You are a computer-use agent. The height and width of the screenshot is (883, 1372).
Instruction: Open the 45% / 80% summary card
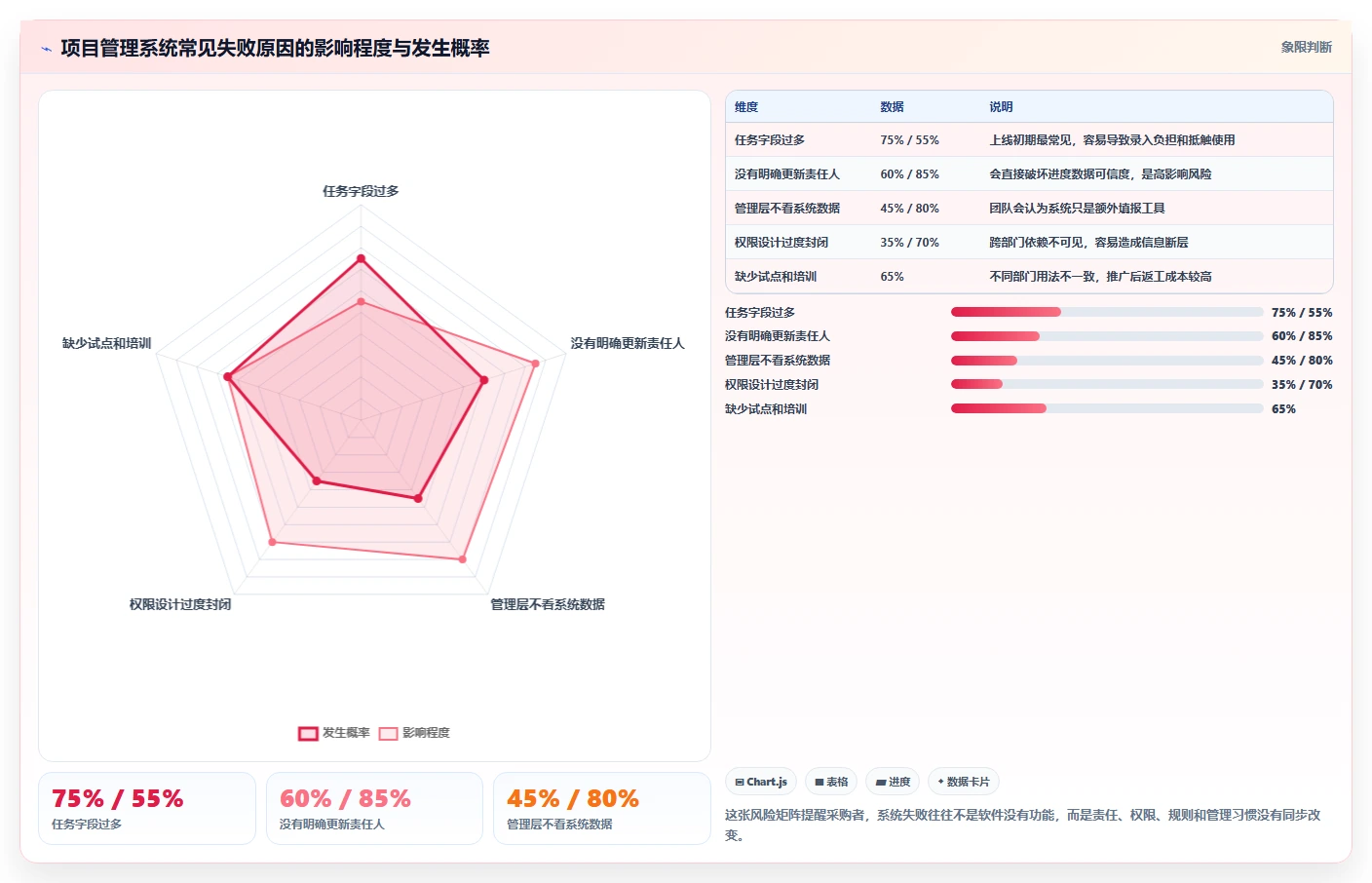602,808
